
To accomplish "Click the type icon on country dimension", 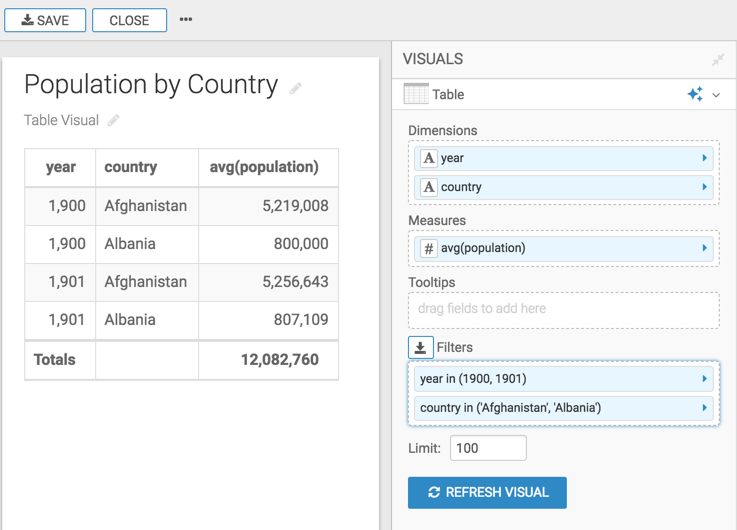I will tap(428, 187).
